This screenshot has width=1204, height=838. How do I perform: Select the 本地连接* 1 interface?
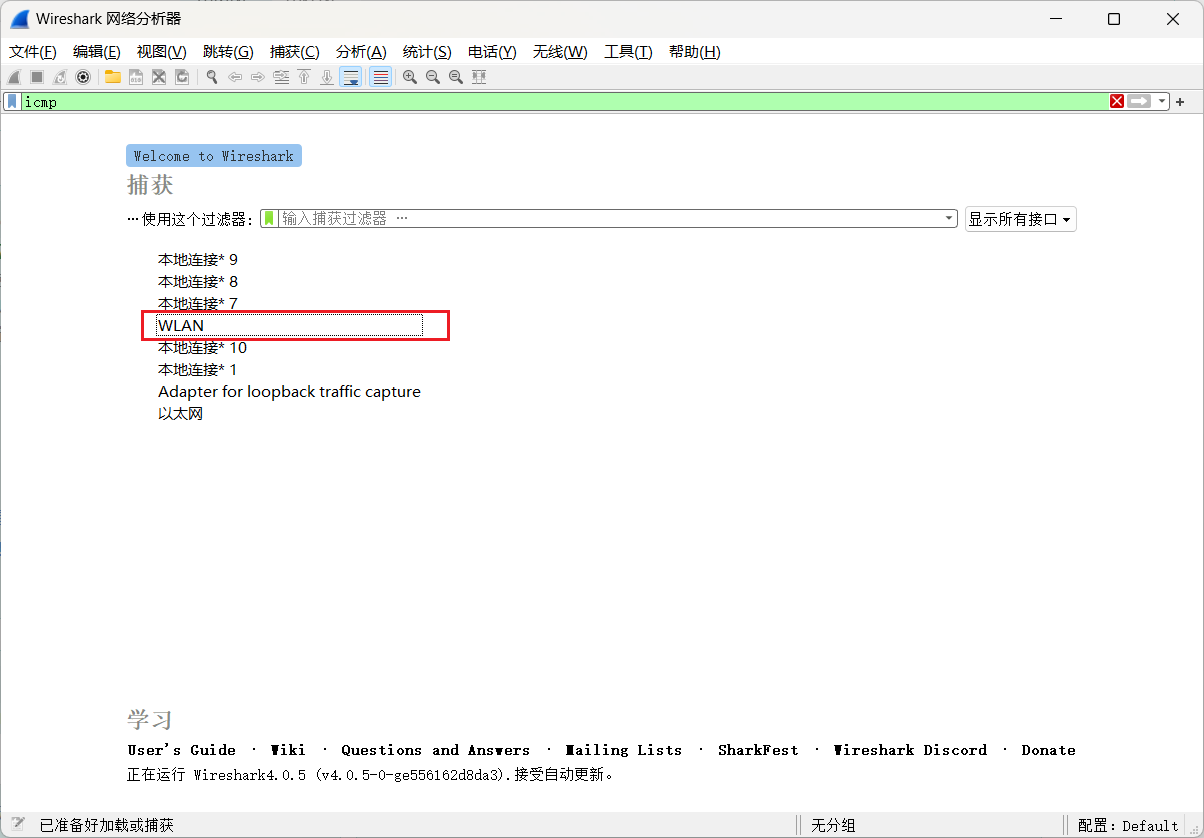pyautogui.click(x=198, y=369)
